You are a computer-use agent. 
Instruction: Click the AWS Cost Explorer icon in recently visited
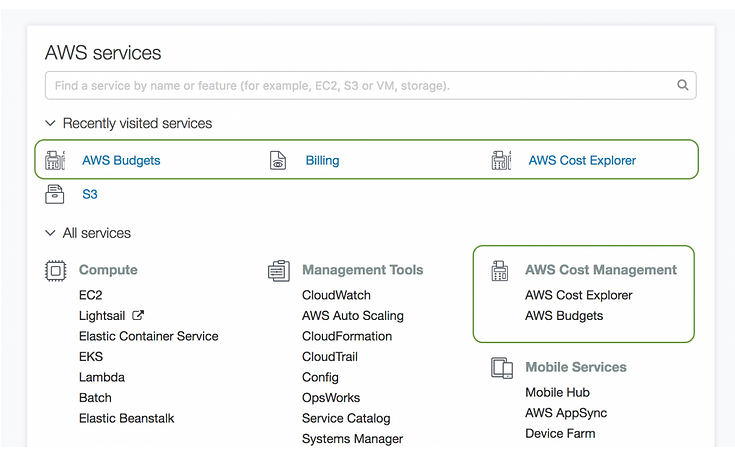tap(501, 160)
